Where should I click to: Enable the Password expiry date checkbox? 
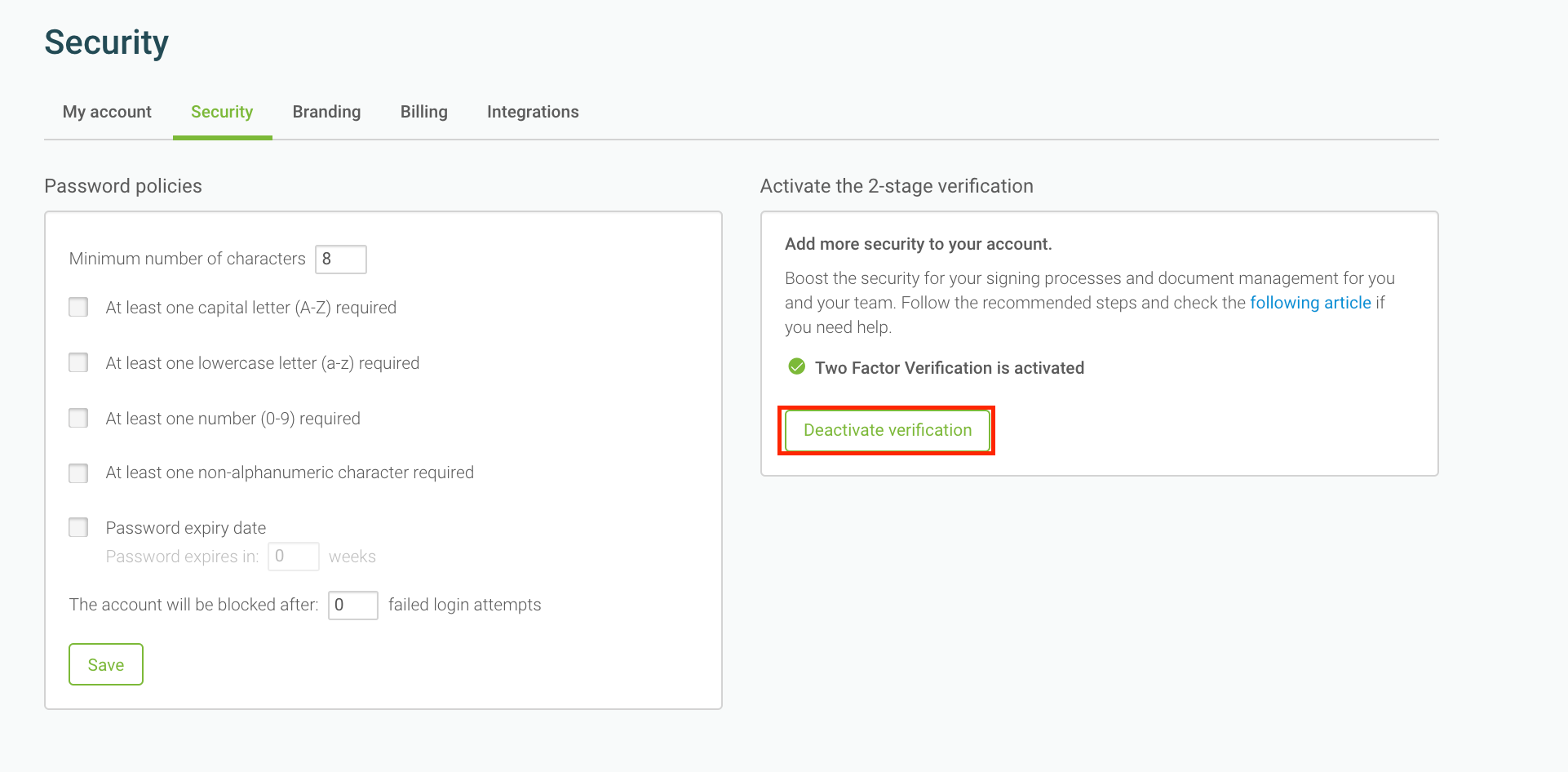point(78,528)
